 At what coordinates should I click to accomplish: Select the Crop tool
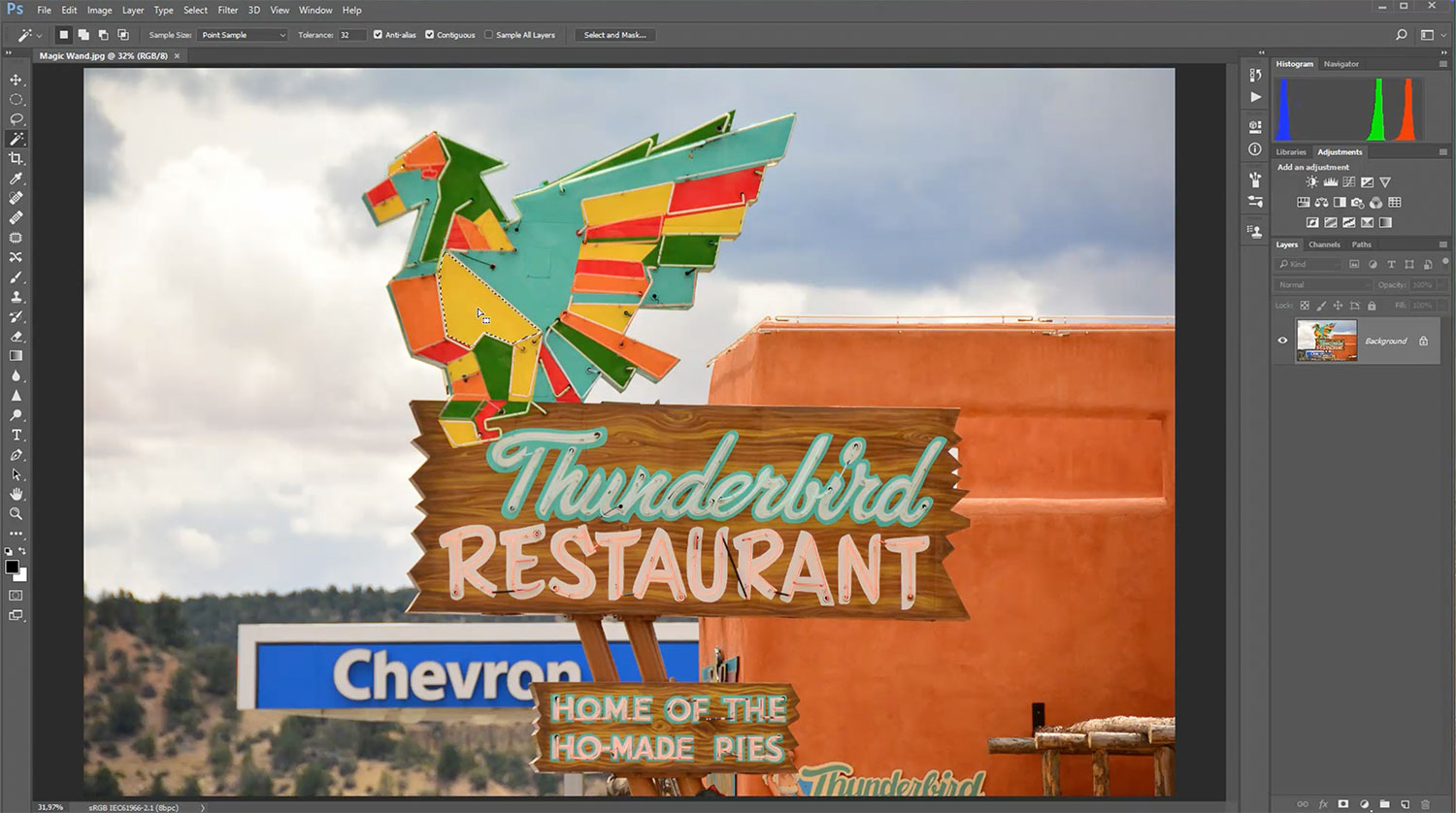(x=16, y=158)
